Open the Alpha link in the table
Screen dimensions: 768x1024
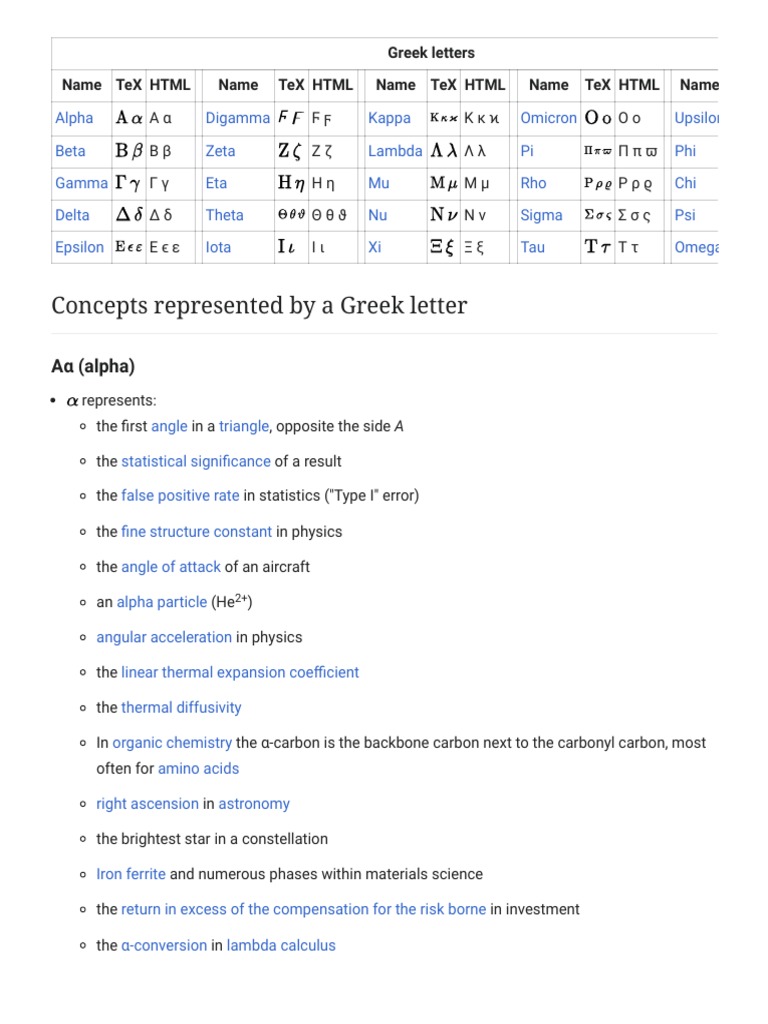click(x=74, y=118)
